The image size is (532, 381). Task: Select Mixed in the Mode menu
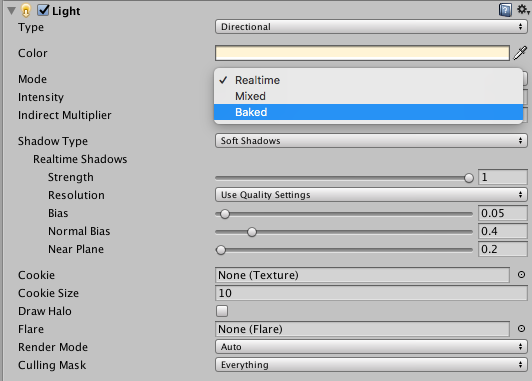click(368, 96)
